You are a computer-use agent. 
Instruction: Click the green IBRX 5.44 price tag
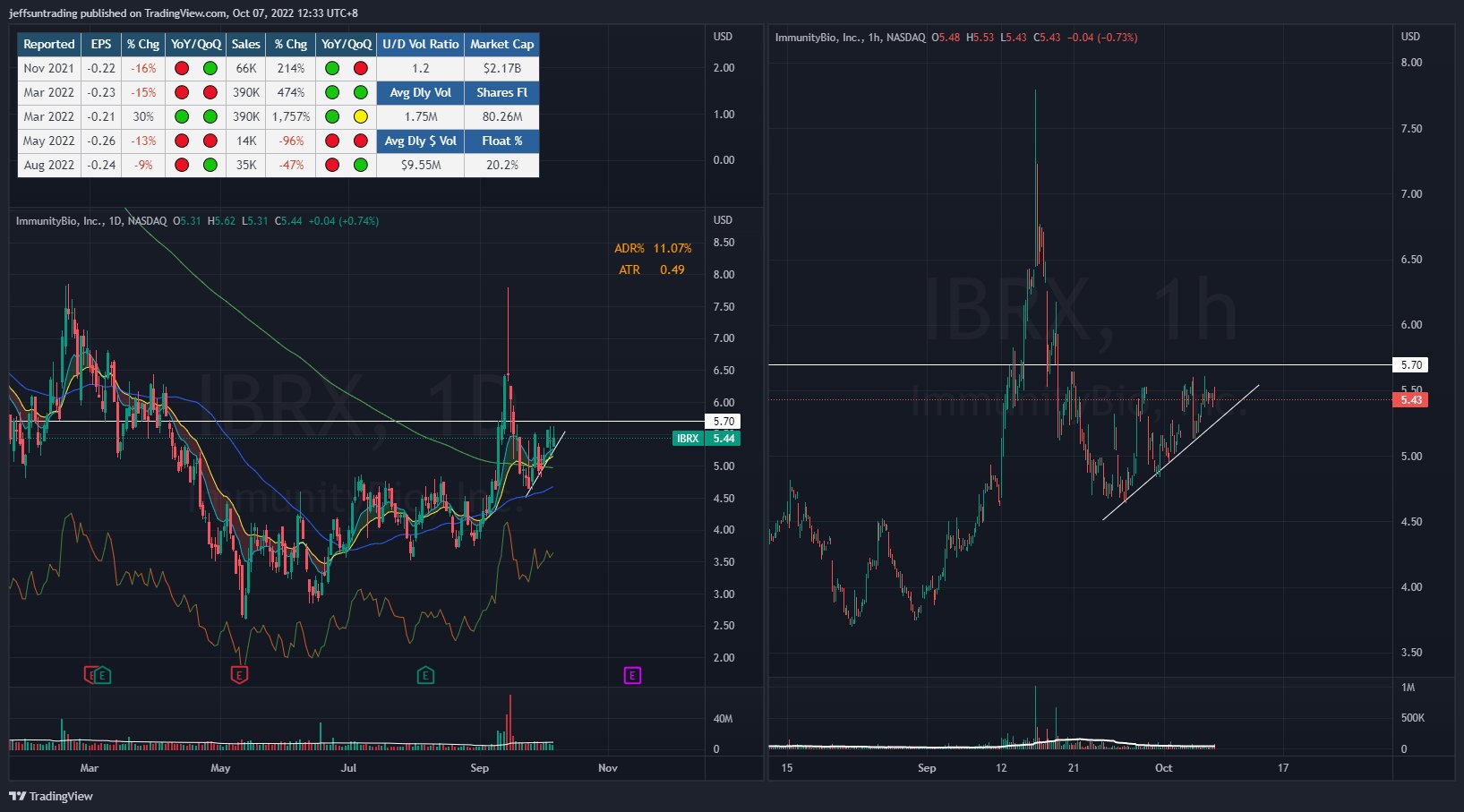click(x=706, y=438)
